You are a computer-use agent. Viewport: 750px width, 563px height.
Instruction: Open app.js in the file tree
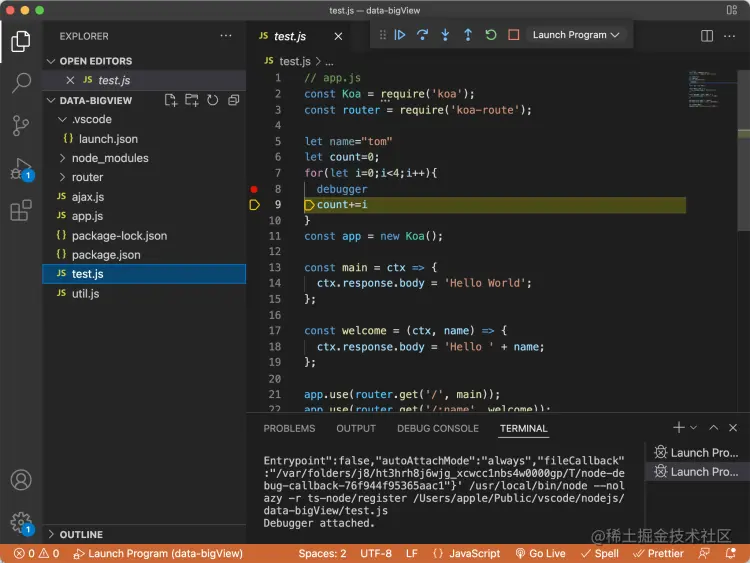(143, 216)
